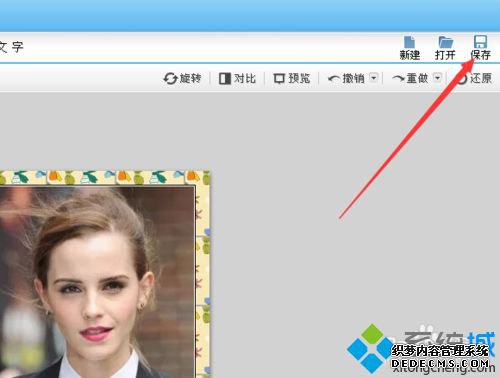Click the 打开 text label

pos(445,55)
